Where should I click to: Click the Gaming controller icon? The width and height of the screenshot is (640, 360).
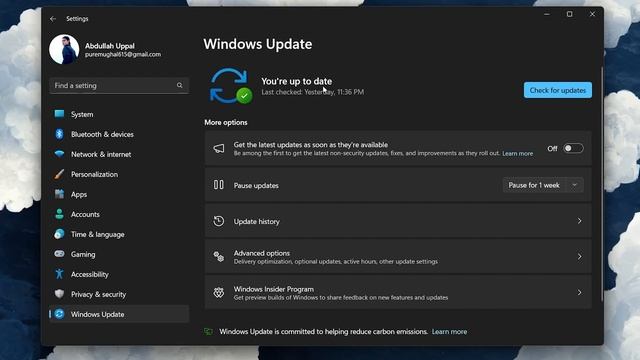[59, 254]
